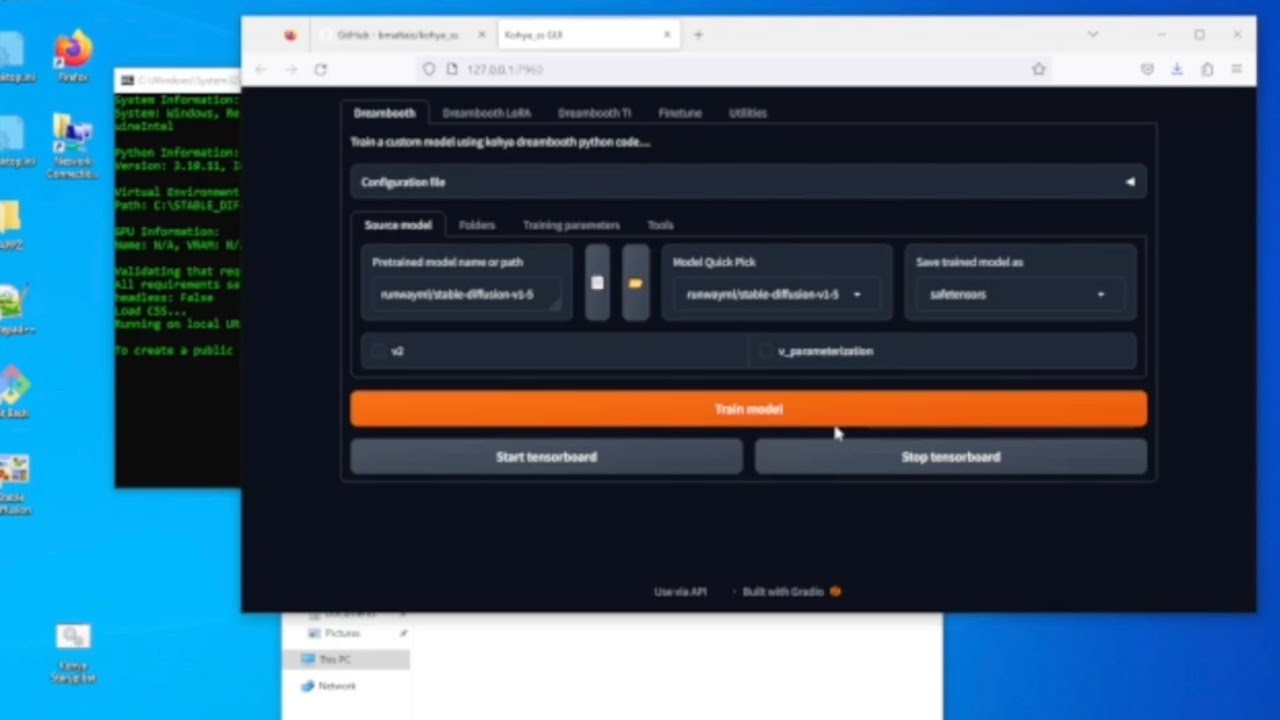Click the Kohya desktop shortcut icon
The width and height of the screenshot is (1280, 720).
coord(72,654)
